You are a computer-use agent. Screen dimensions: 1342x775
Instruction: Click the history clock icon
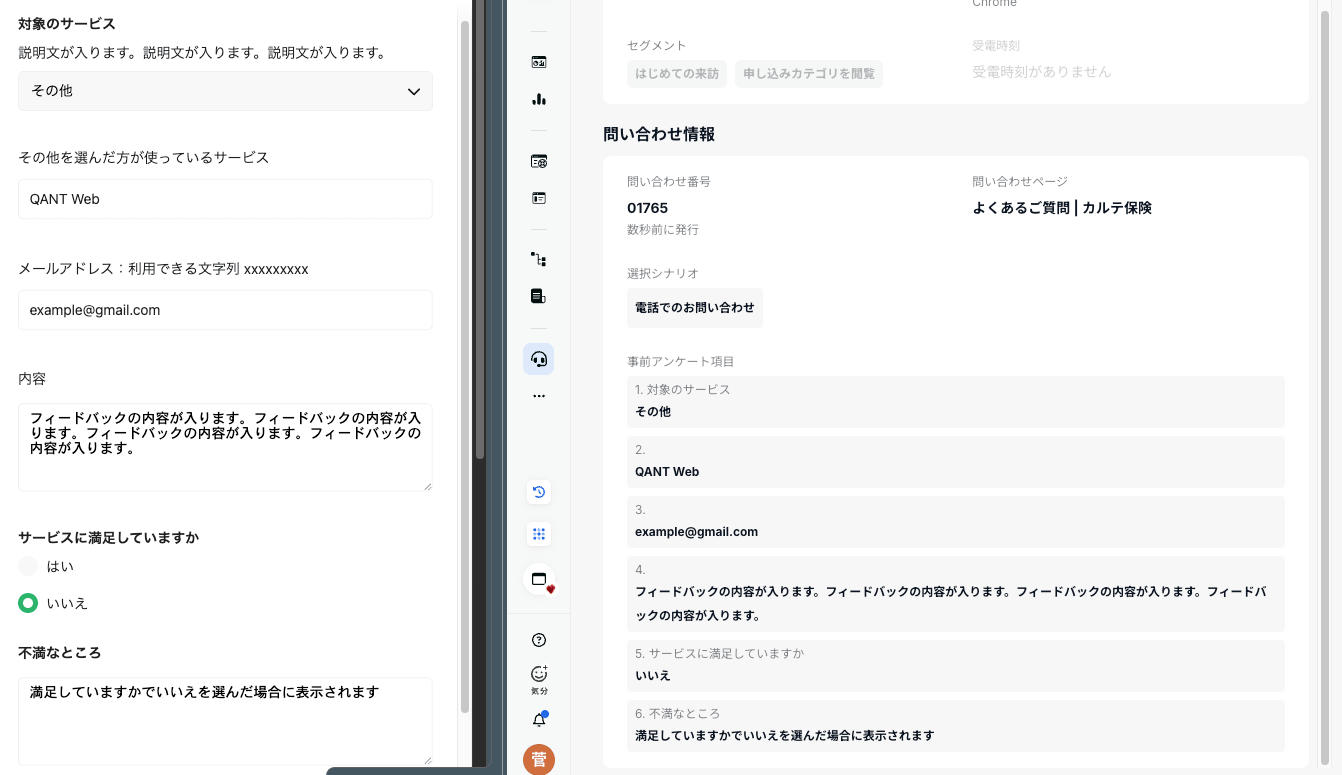(538, 492)
